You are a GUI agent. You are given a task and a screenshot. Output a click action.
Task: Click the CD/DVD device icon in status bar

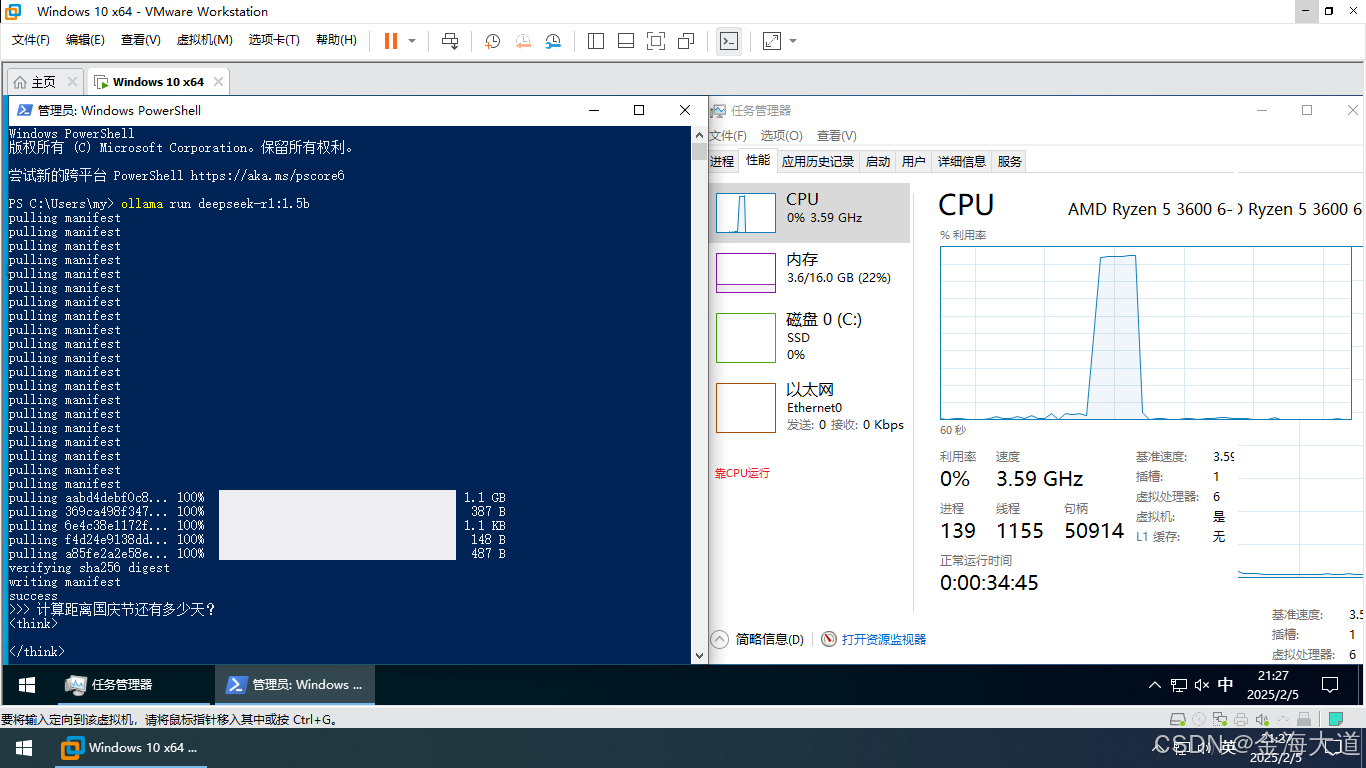coord(1199,719)
